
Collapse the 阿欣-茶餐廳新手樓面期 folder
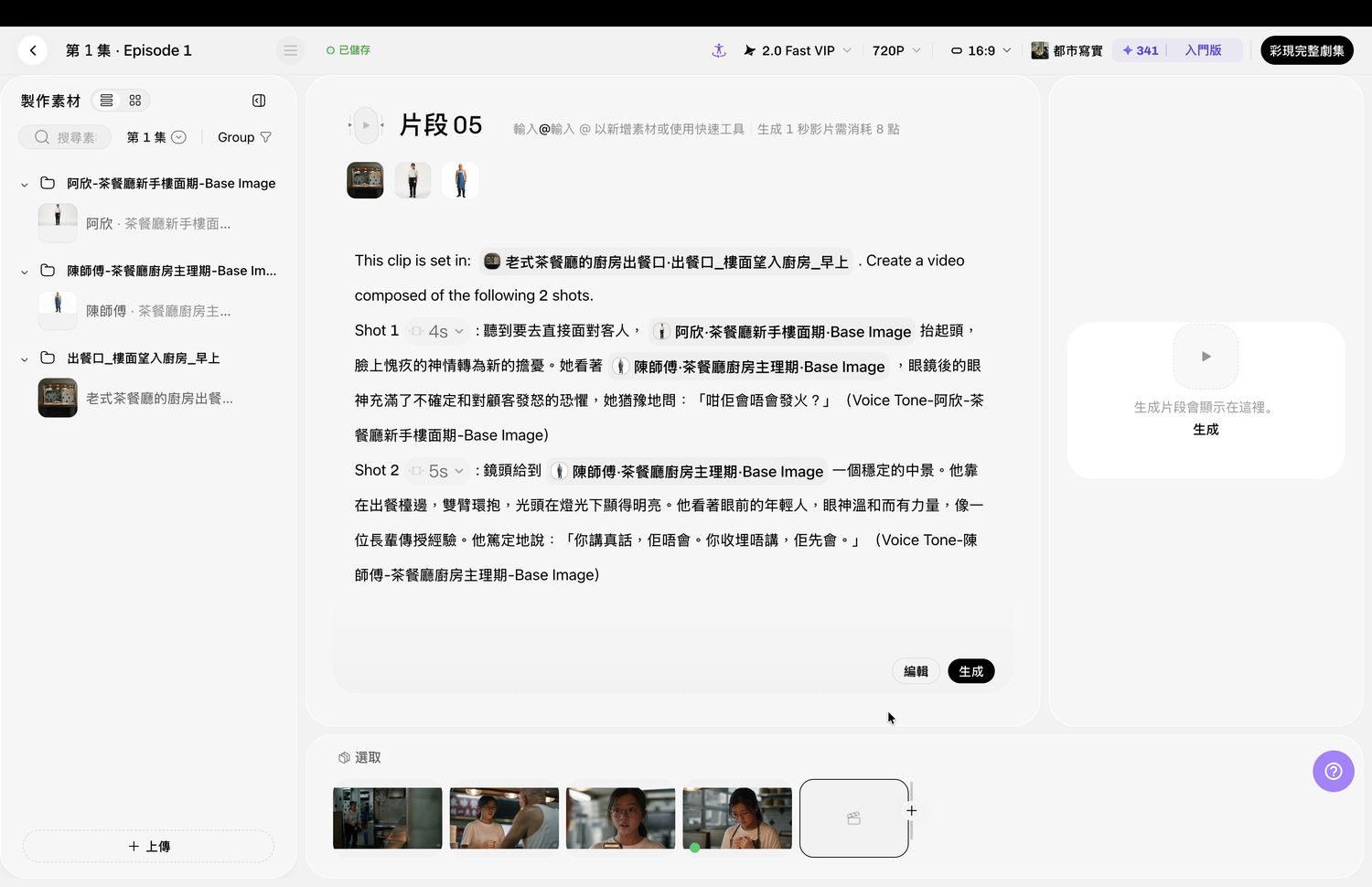click(25, 184)
